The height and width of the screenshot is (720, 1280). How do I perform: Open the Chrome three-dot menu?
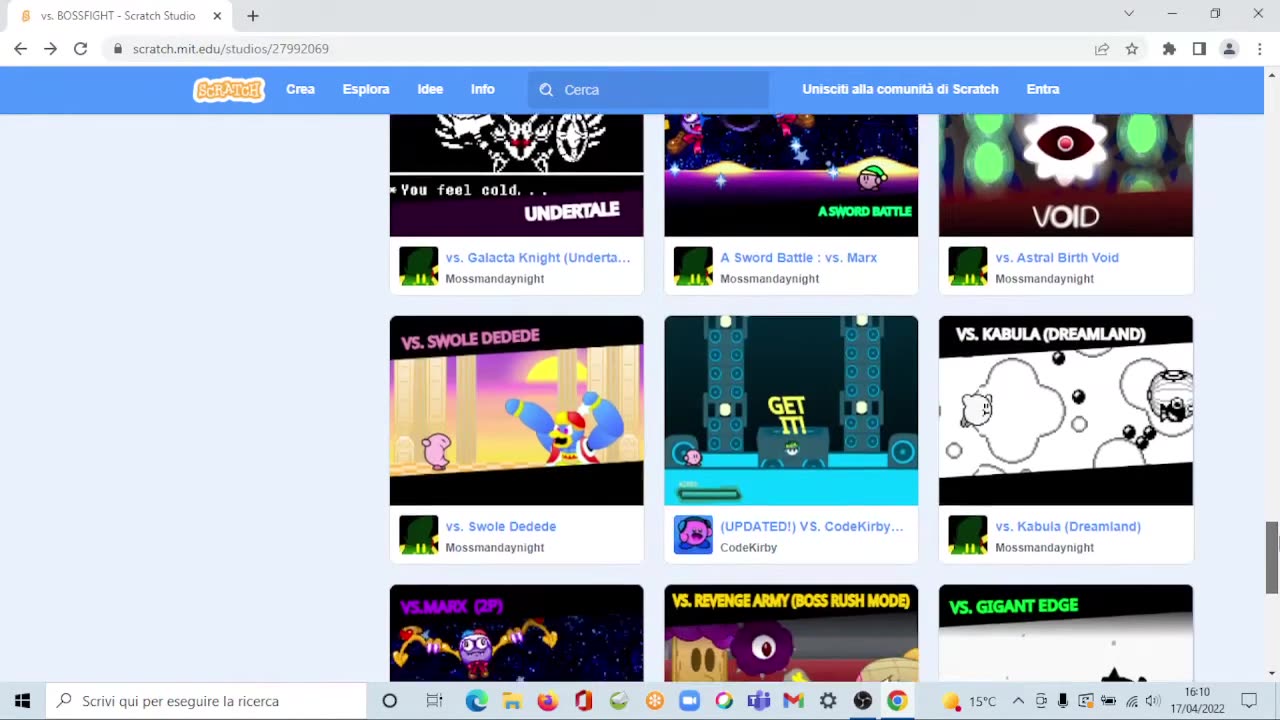tap(1258, 48)
